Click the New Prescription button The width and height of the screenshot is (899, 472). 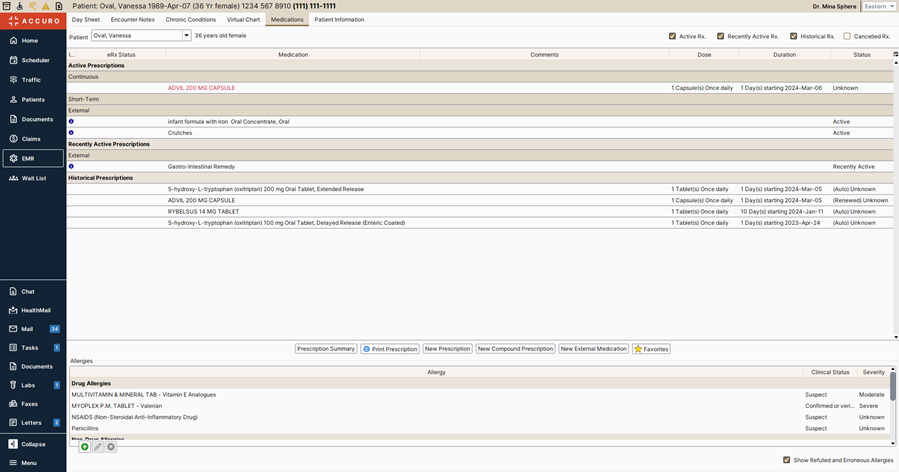tap(447, 349)
